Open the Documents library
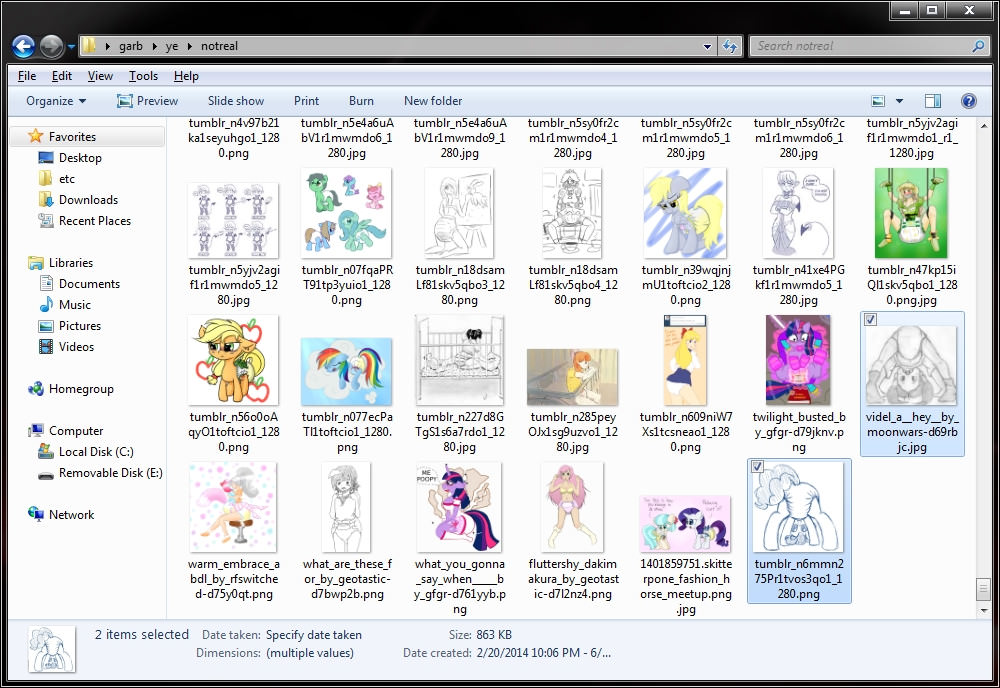The image size is (1000, 688). click(89, 284)
